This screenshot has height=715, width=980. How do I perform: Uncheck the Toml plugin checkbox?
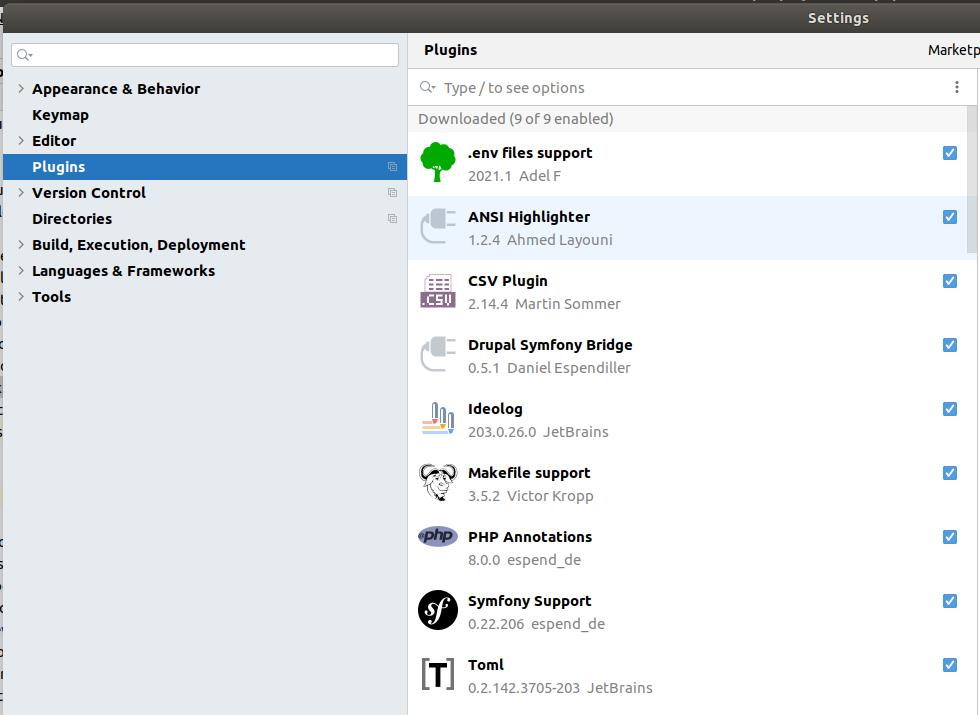click(x=950, y=665)
